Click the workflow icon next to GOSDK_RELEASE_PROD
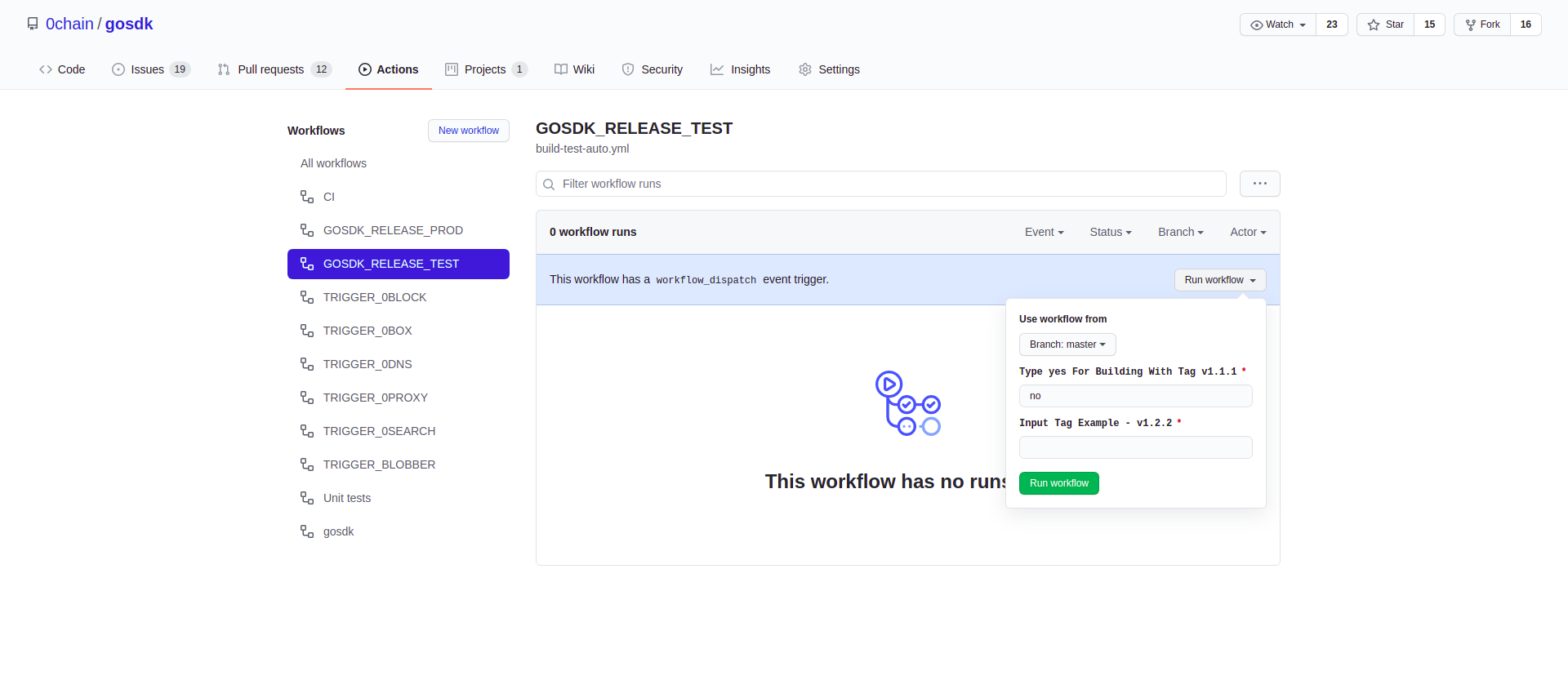1568x680 pixels. (307, 230)
